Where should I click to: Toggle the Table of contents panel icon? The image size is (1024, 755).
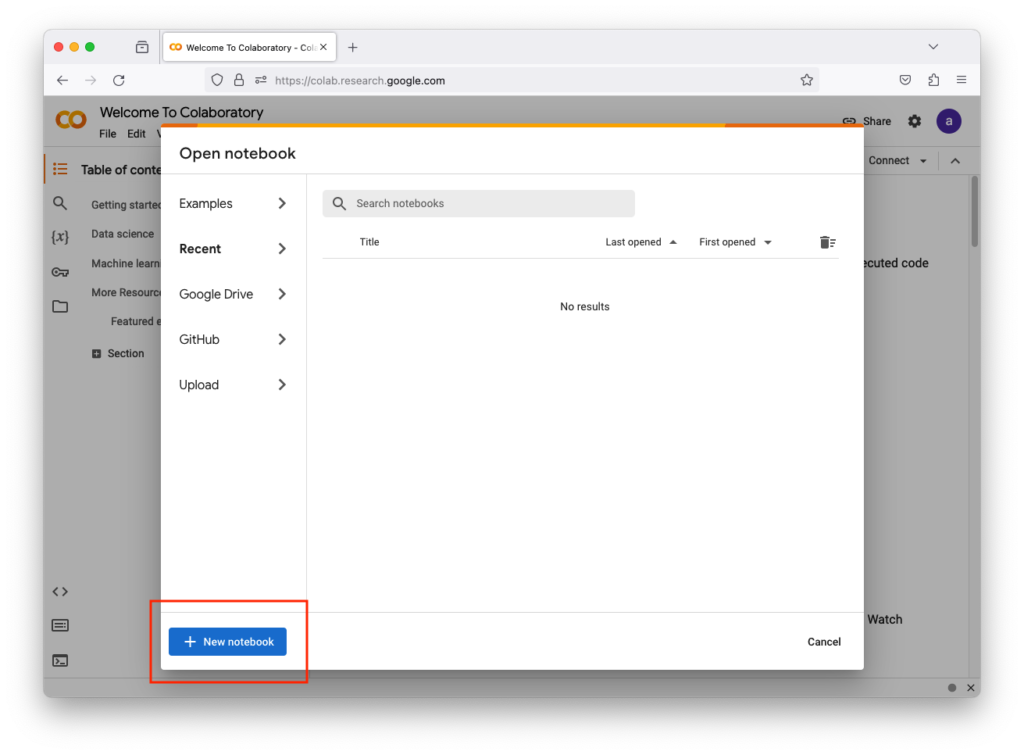60,169
